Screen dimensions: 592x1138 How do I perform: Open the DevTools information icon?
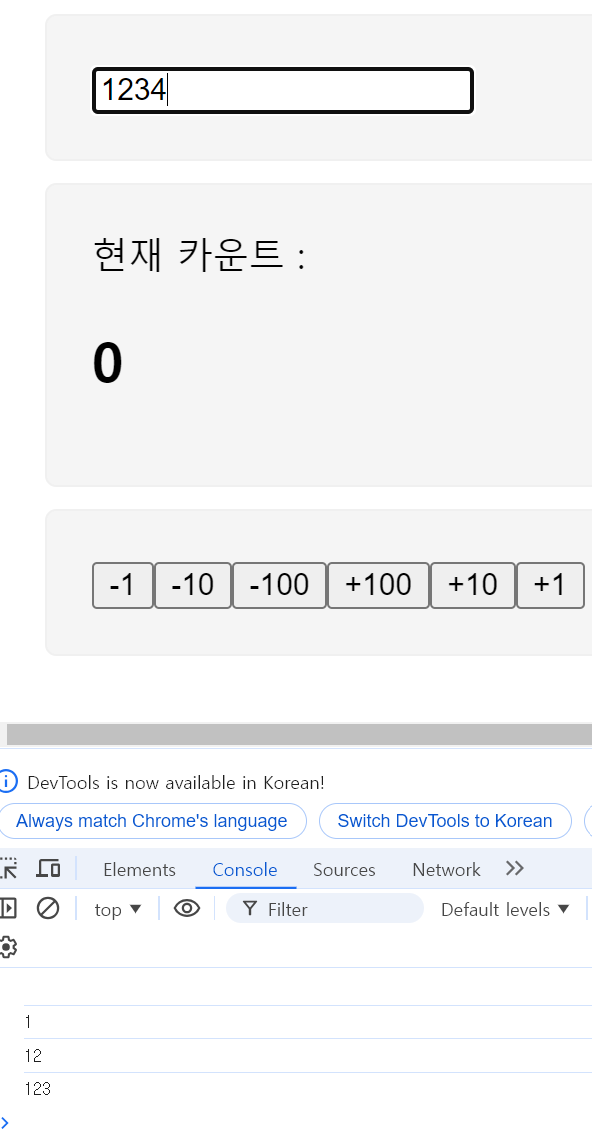(11, 782)
